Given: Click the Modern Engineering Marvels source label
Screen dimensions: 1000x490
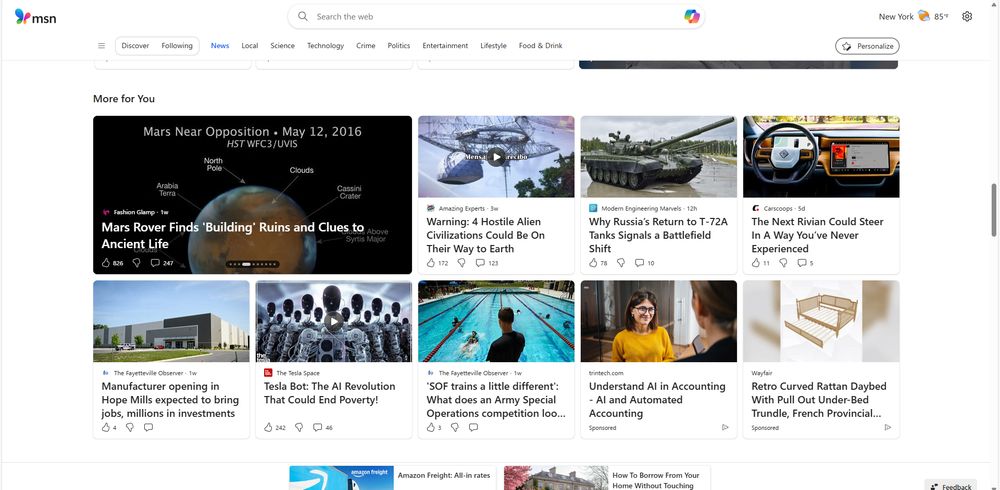Looking at the screenshot, I should pos(641,208).
